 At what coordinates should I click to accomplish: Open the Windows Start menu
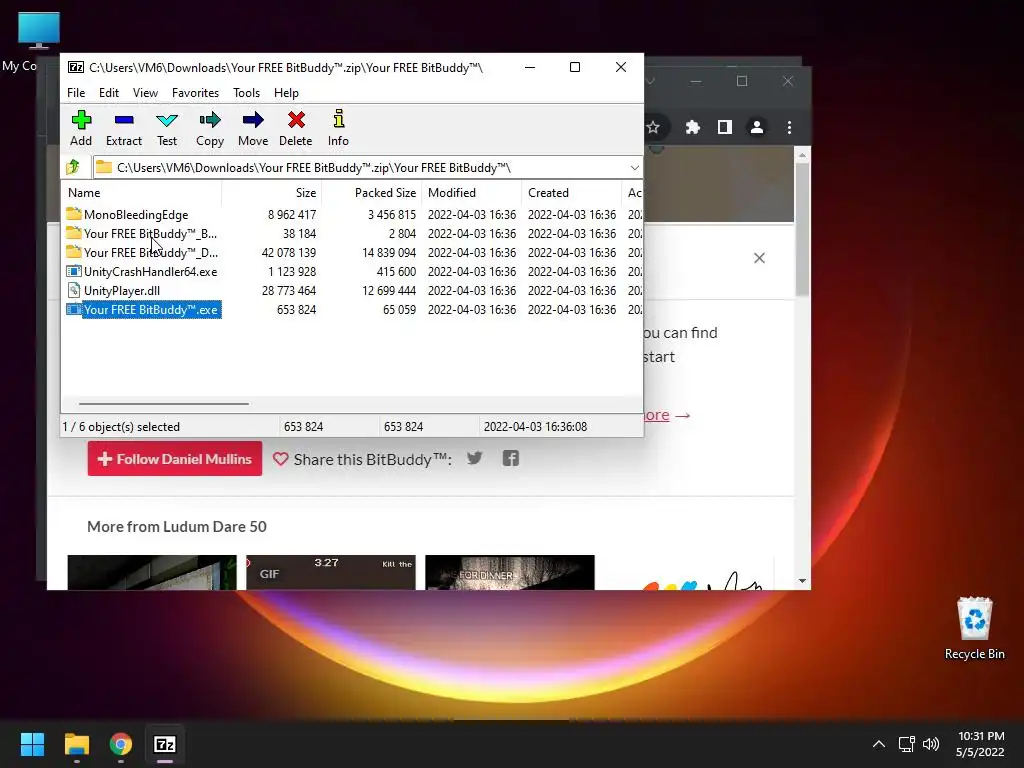coord(32,744)
